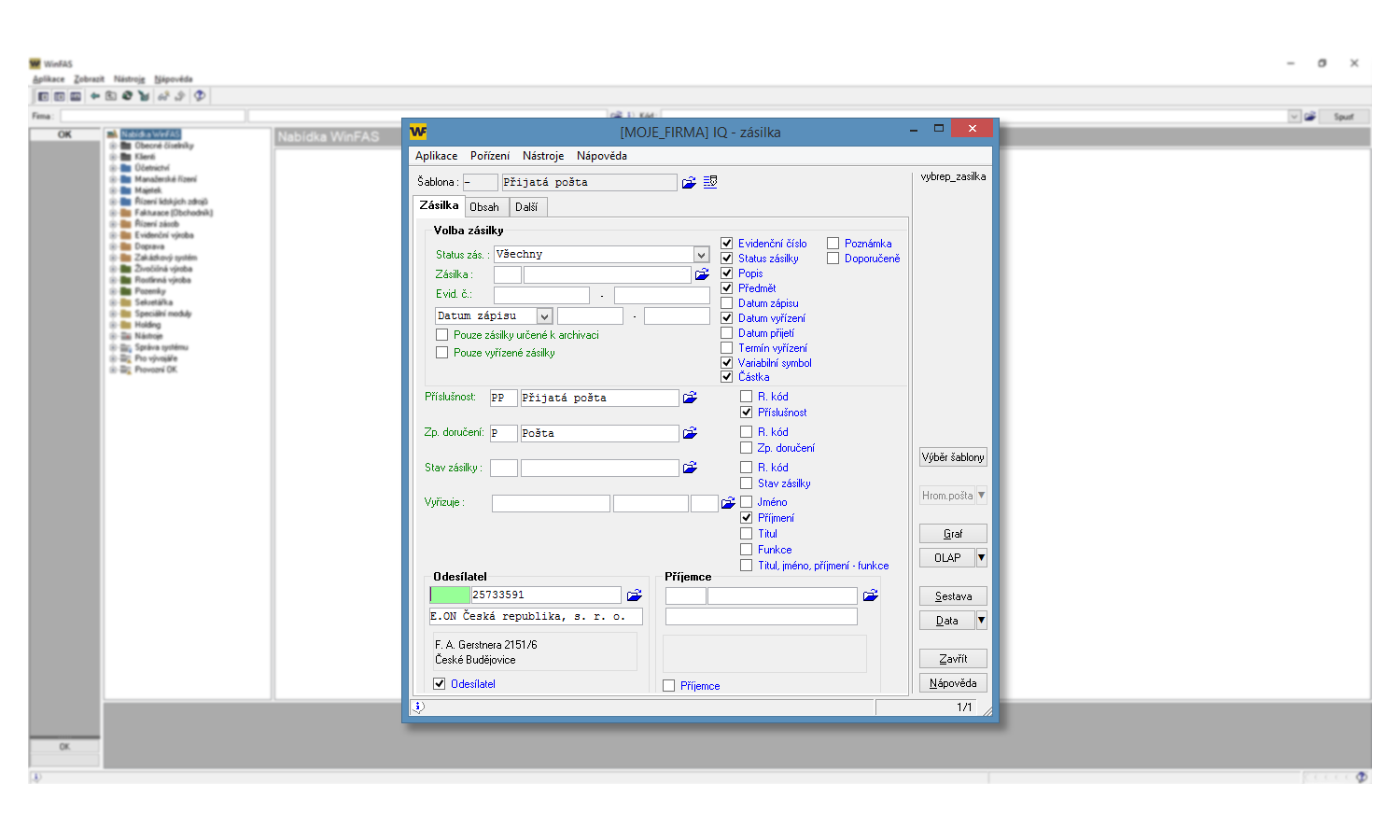Click the OLAP button
Image resolution: width=1400 pixels, height=840 pixels.
[947, 558]
